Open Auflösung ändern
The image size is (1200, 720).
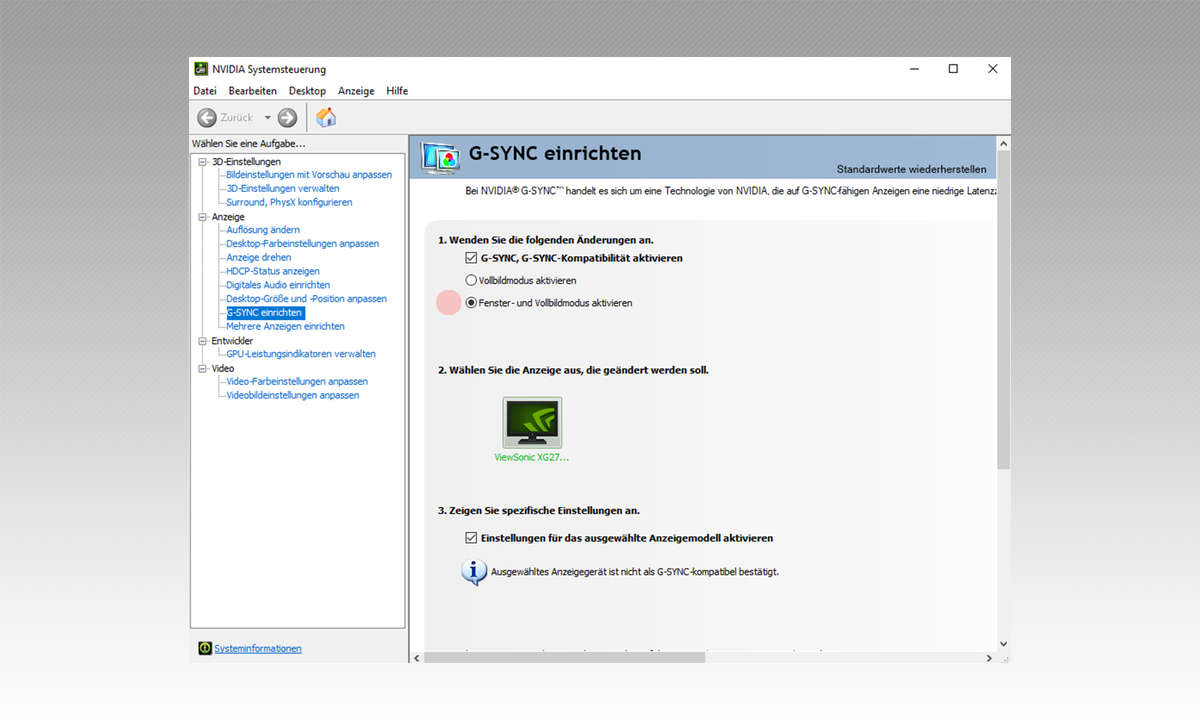[263, 230]
